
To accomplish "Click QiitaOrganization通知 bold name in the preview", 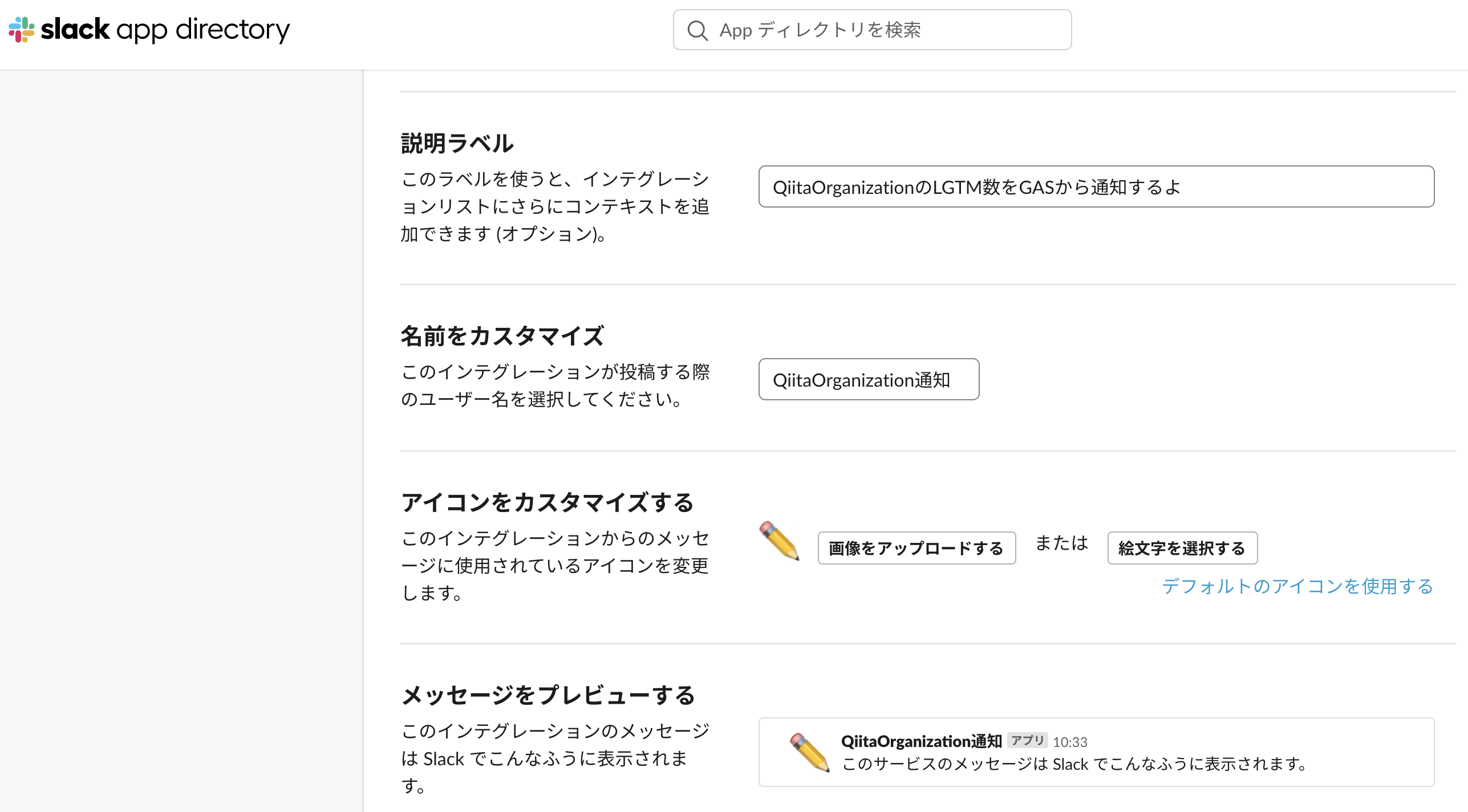I will (921, 741).
